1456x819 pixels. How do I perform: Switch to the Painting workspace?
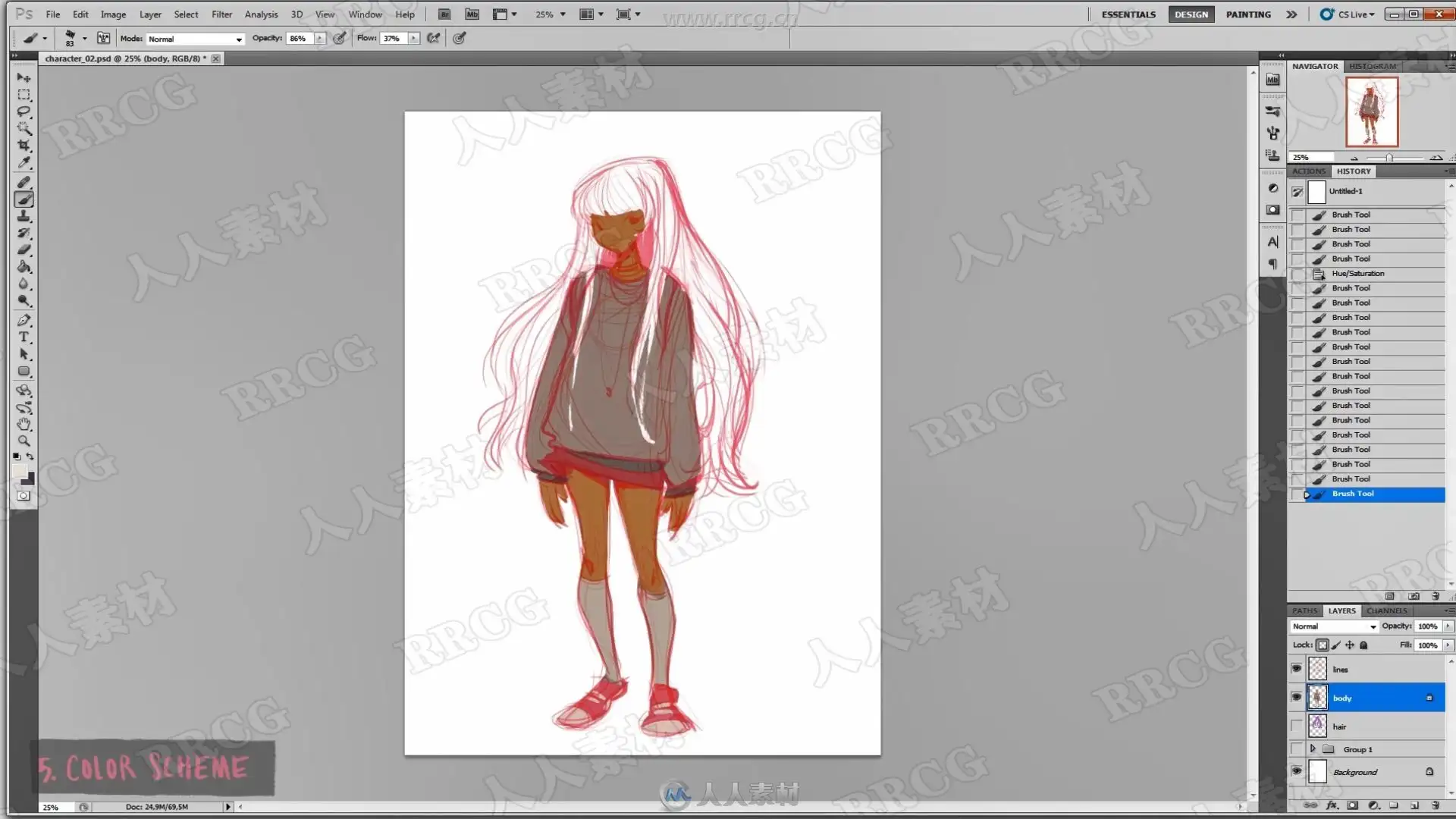pos(1248,14)
